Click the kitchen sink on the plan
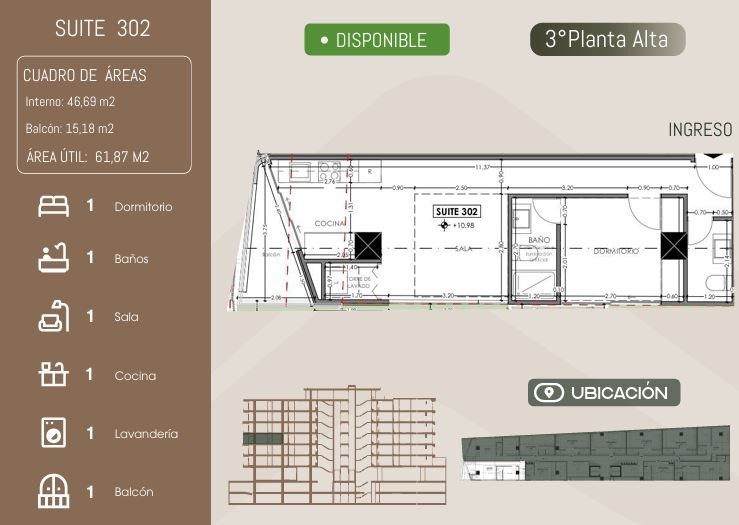This screenshot has width=739, height=525. [300, 172]
